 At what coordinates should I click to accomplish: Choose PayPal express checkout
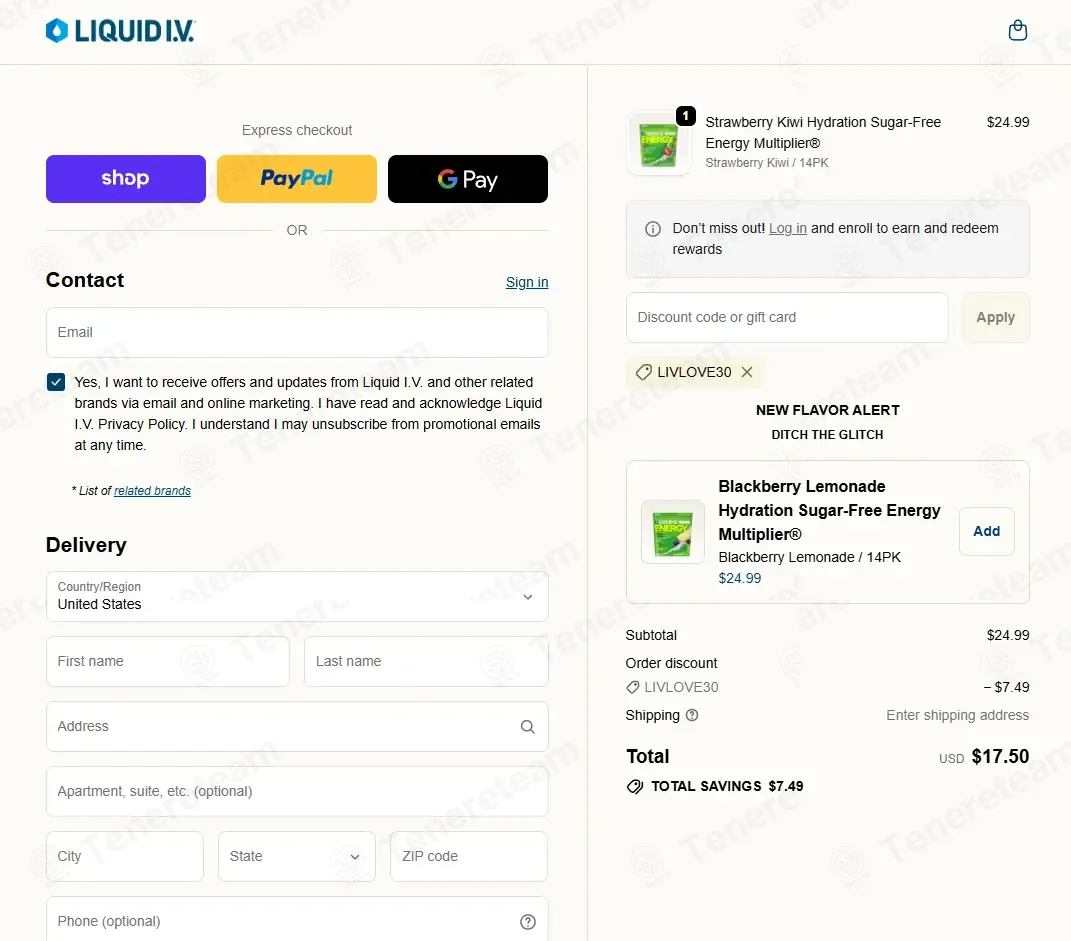point(297,179)
